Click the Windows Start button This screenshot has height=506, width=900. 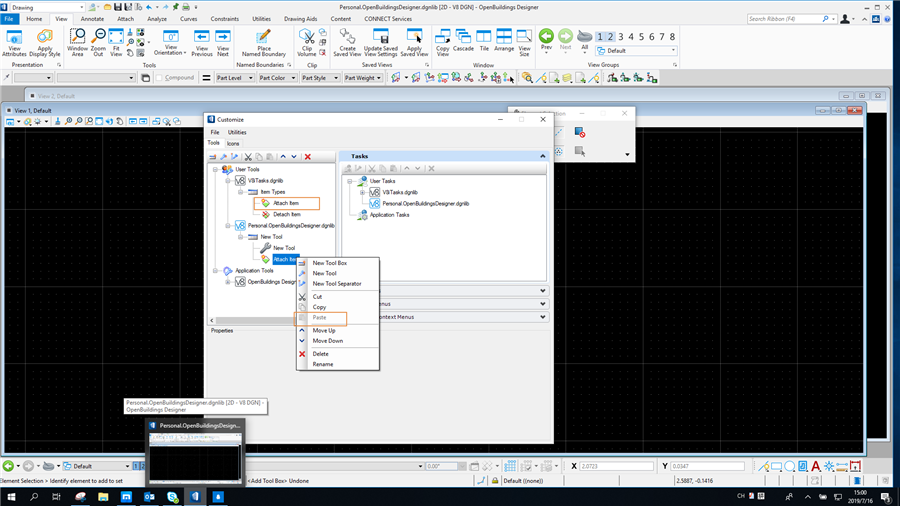click(11, 496)
